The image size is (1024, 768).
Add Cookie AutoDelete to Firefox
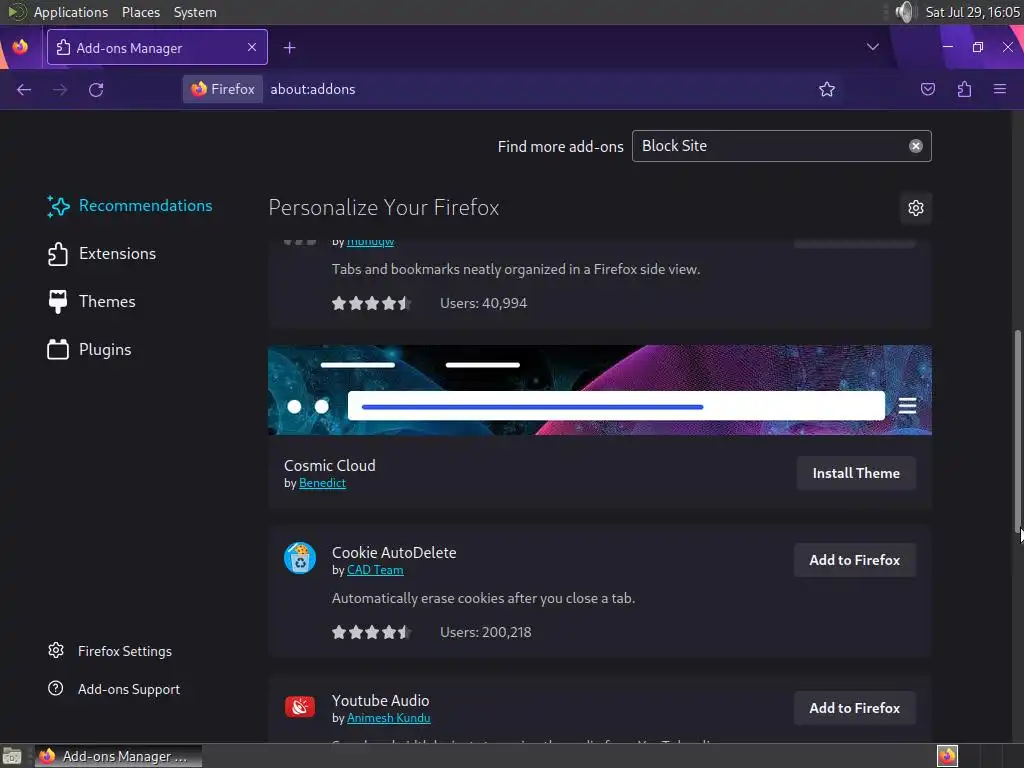coord(854,560)
